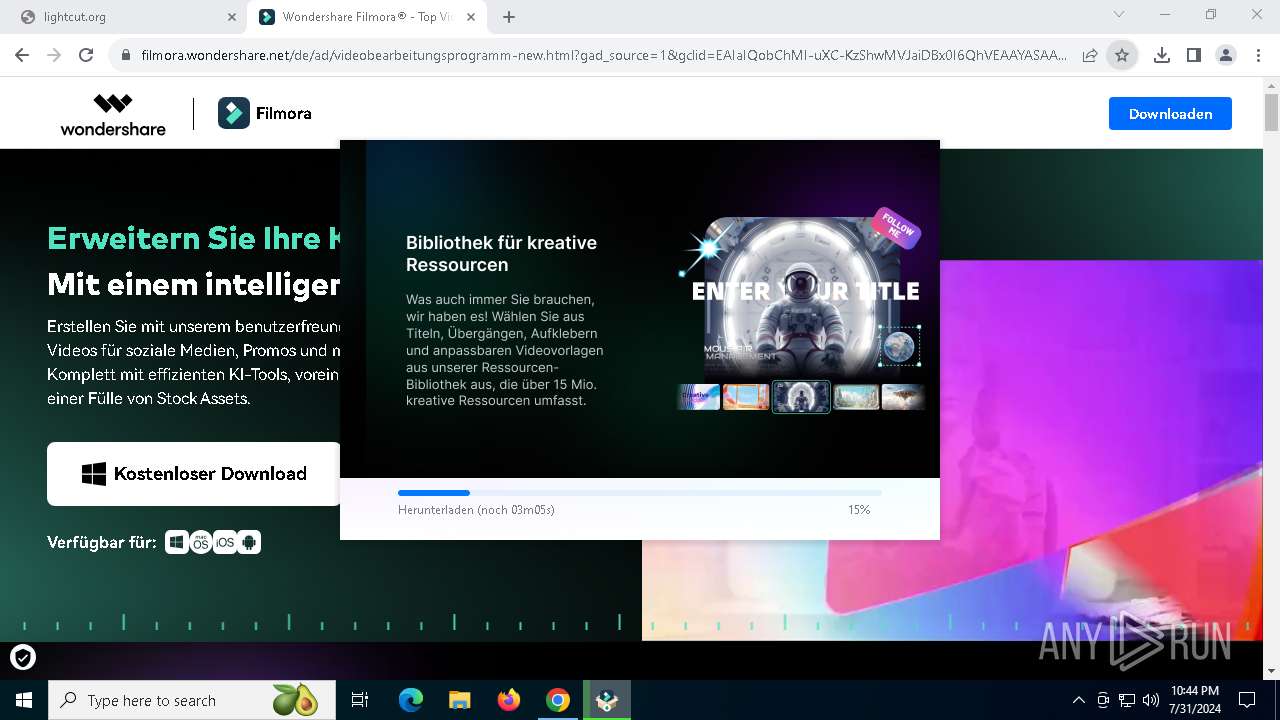Switch to Filmora installer in taskbar
This screenshot has height=720, width=1280.
pos(607,700)
